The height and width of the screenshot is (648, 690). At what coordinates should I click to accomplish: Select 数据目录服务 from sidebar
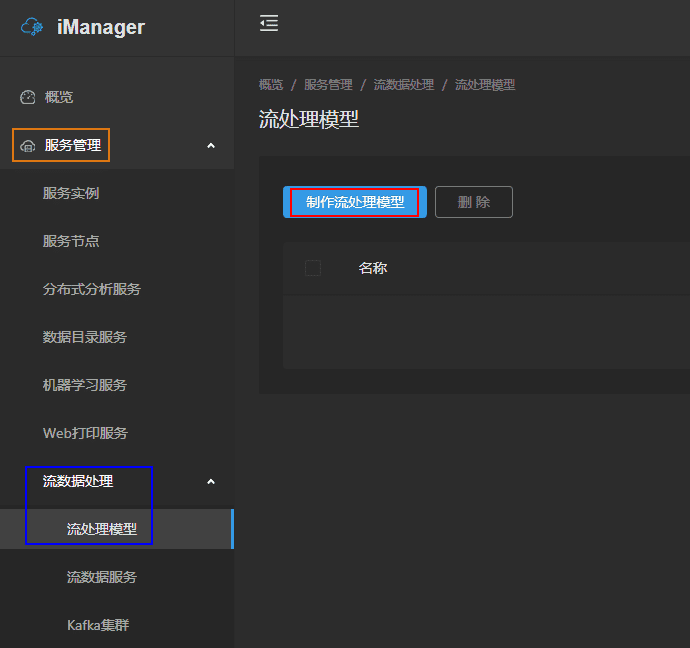[85, 338]
